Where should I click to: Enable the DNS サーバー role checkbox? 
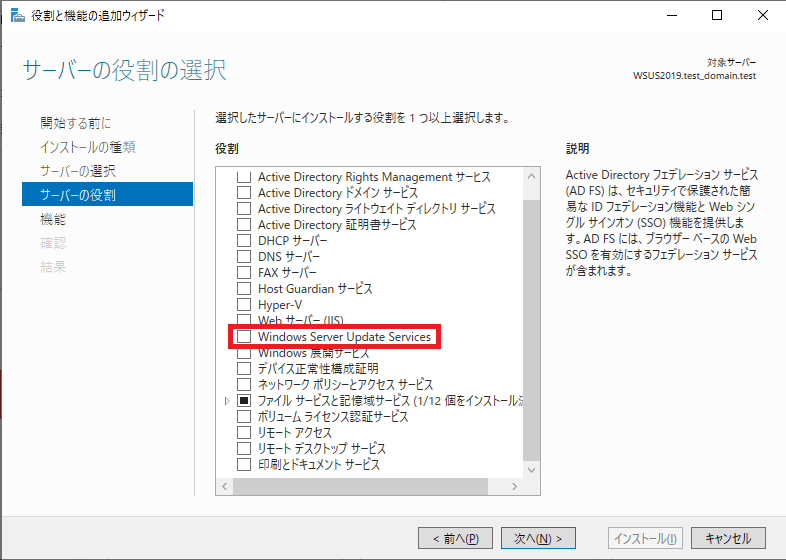[x=244, y=257]
